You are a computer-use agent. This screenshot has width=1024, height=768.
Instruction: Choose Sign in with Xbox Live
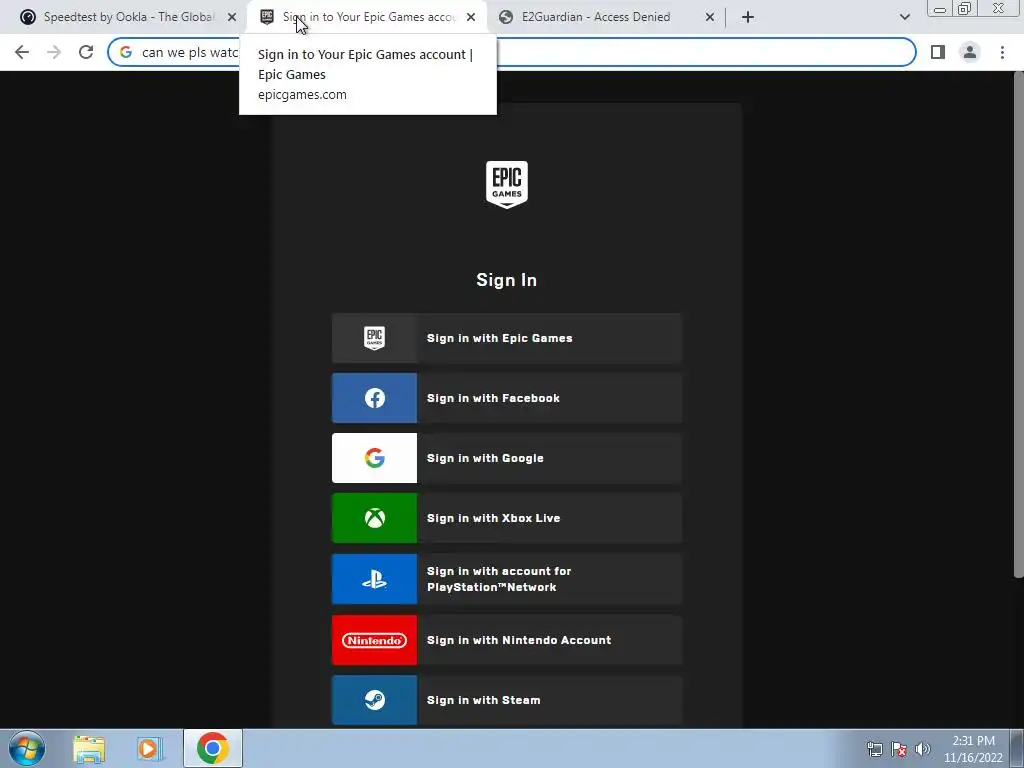point(507,519)
